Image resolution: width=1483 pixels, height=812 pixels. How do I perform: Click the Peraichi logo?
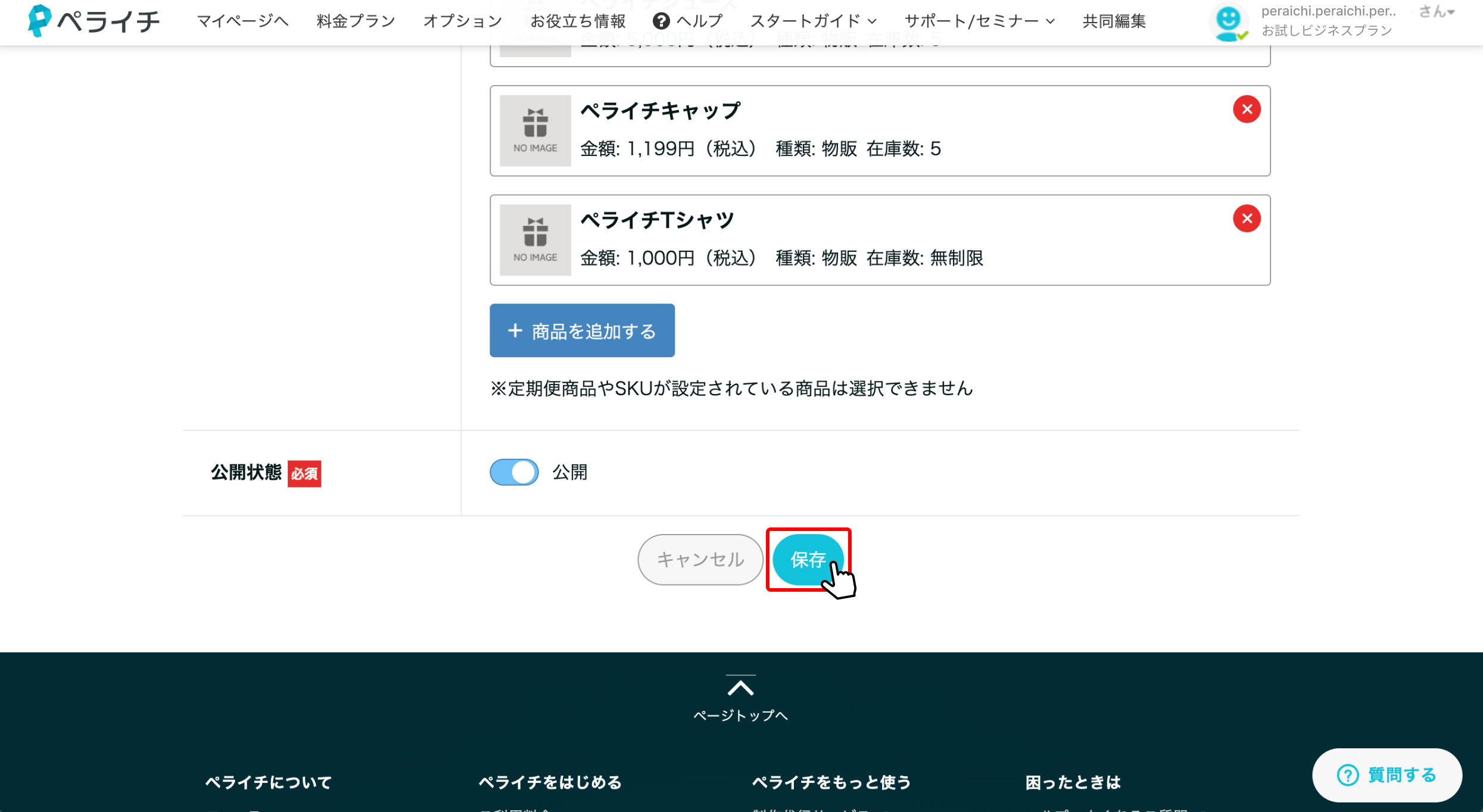[x=94, y=21]
